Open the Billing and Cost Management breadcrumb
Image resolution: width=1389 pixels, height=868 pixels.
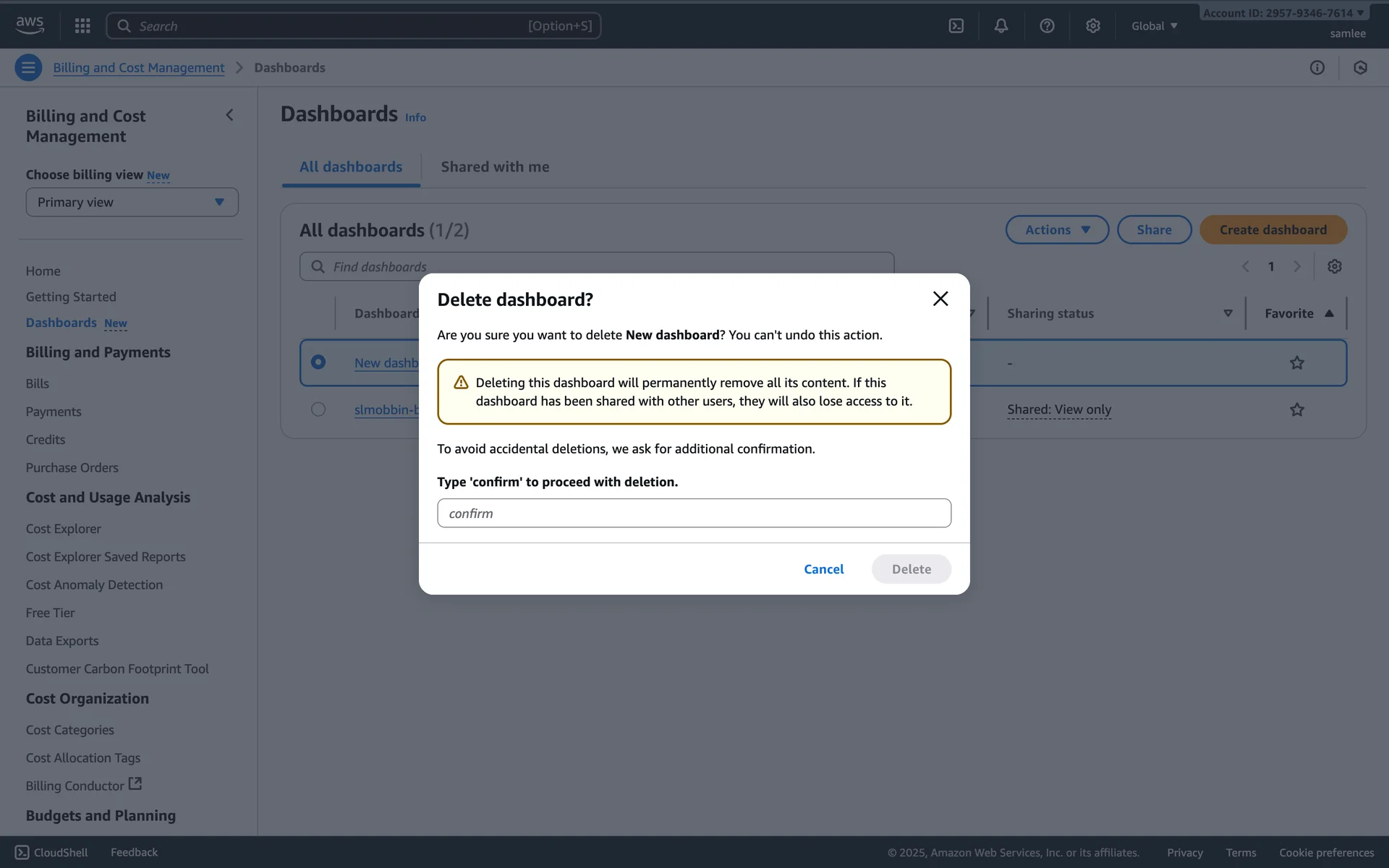138,68
